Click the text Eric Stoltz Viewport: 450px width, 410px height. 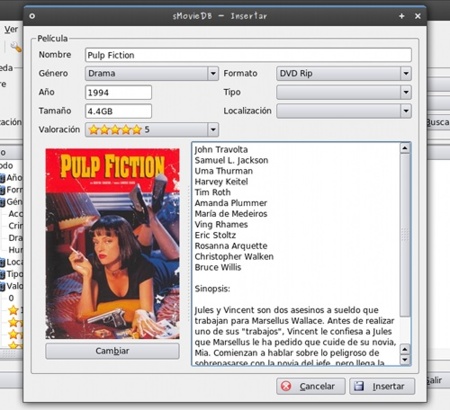[x=215, y=235]
